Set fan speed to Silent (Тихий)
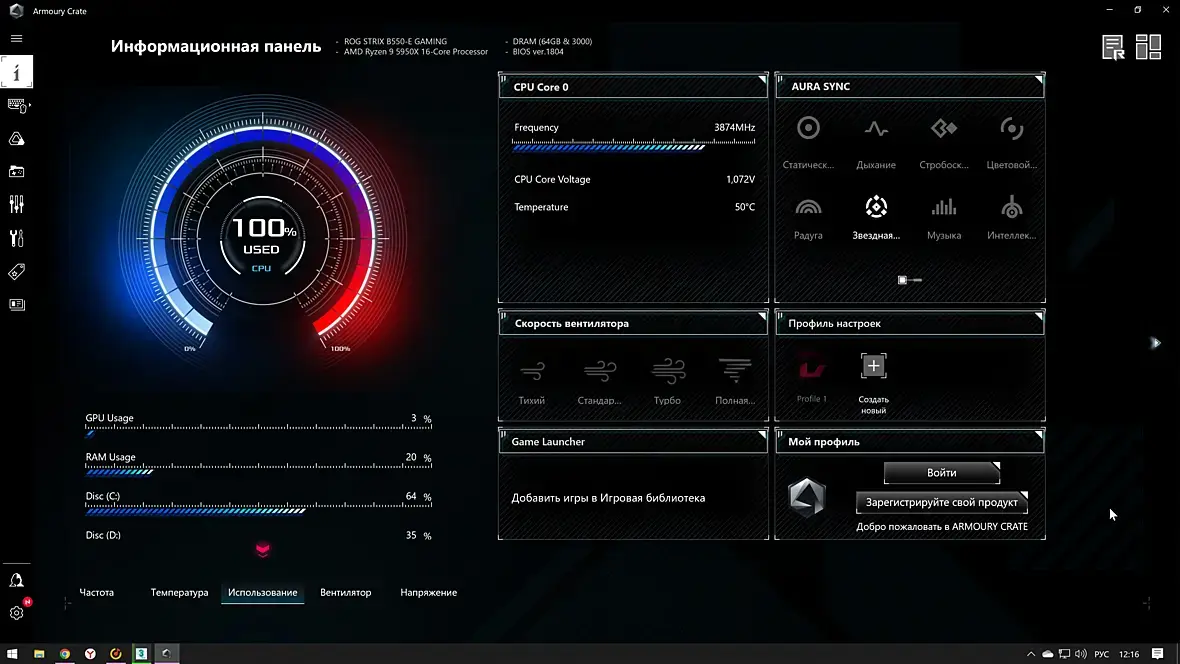1180x664 pixels. pos(532,371)
